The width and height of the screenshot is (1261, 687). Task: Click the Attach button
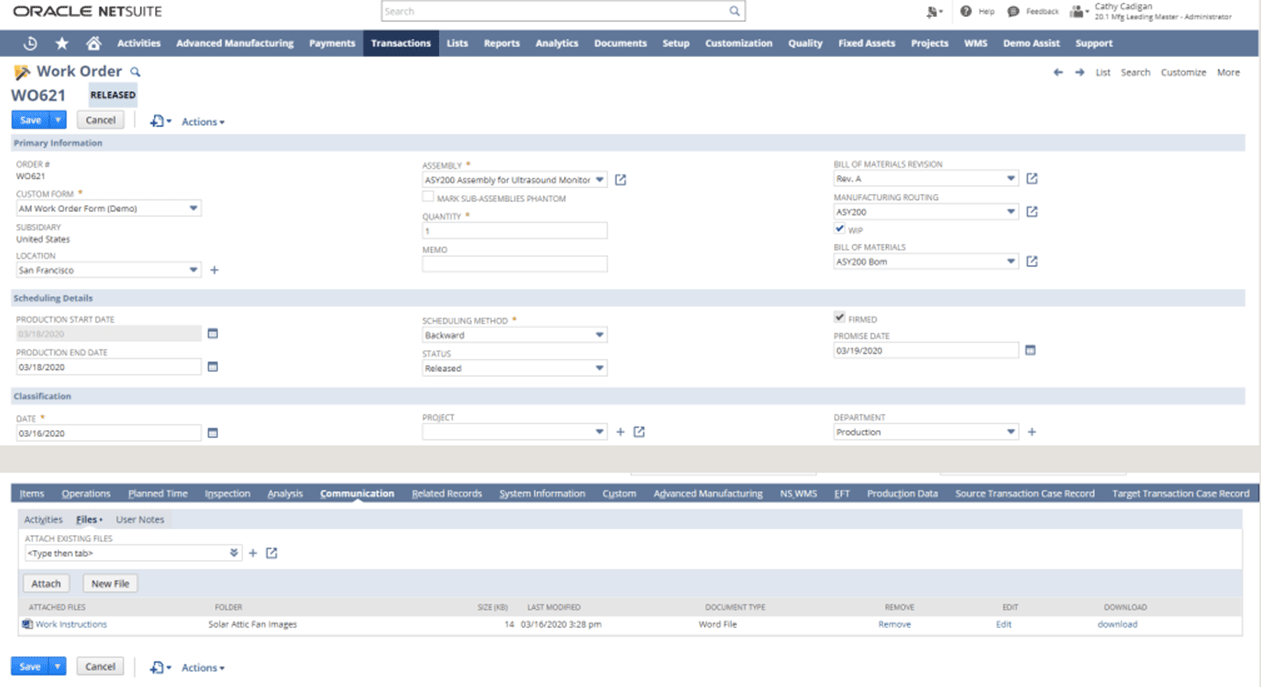click(x=46, y=583)
